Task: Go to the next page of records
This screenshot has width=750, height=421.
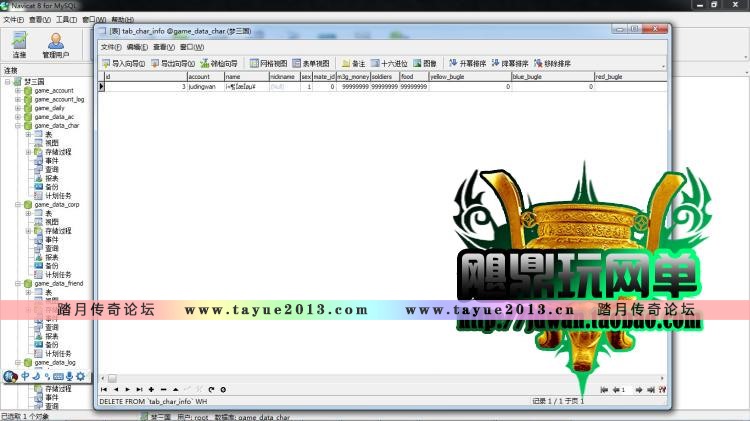Action: point(639,390)
